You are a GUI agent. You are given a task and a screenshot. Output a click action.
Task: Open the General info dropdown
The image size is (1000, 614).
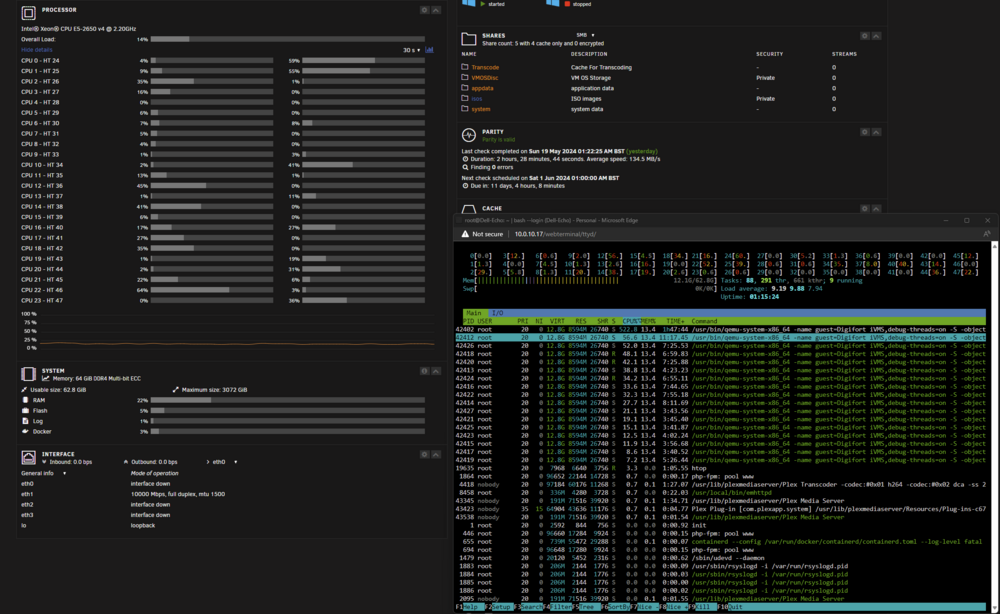pyautogui.click(x=43, y=473)
